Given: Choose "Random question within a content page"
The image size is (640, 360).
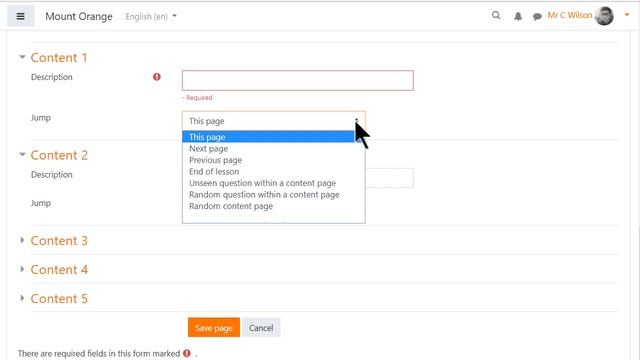Looking at the screenshot, I should point(273,194).
